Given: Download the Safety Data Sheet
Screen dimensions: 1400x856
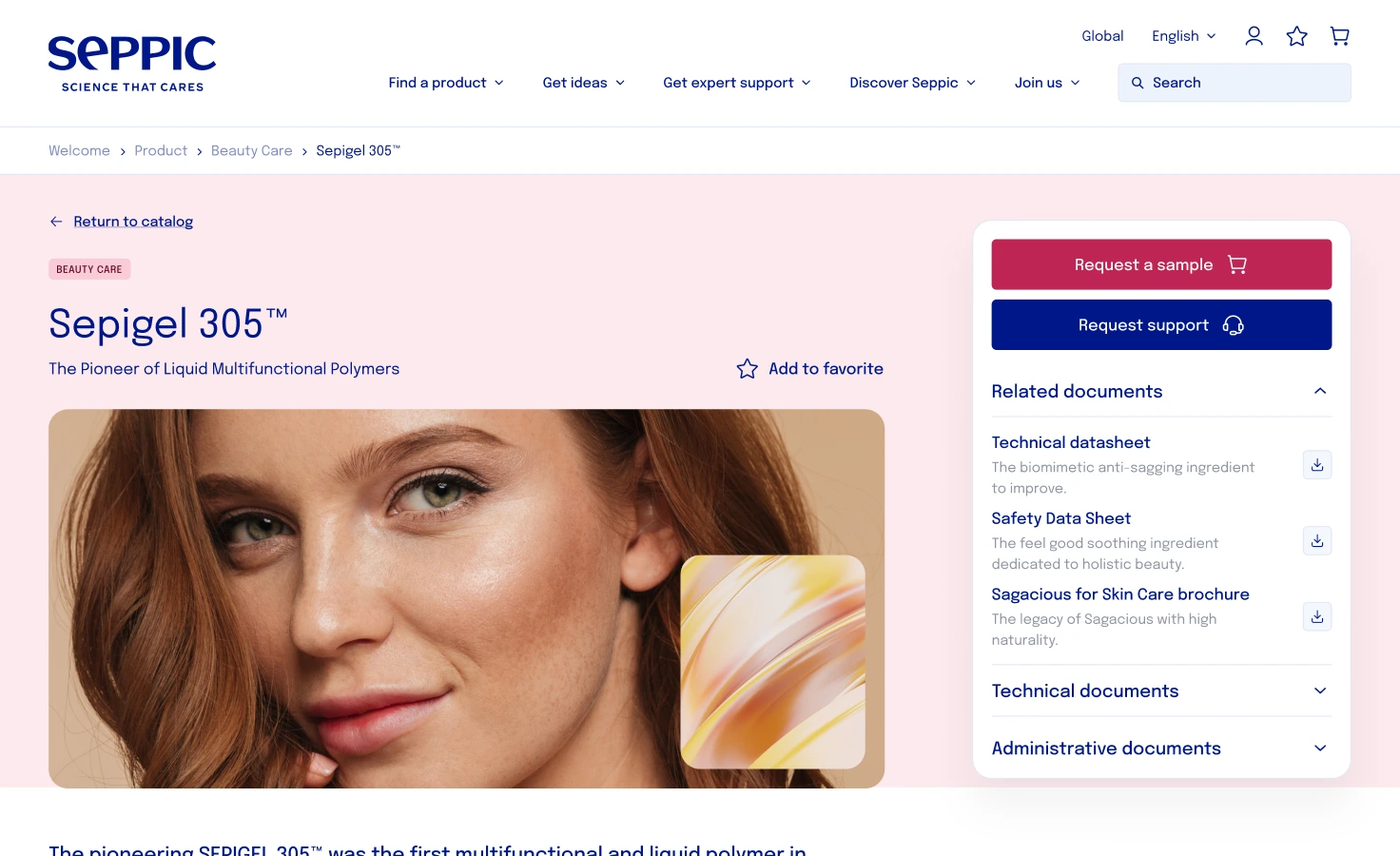Looking at the screenshot, I should pos(1316,541).
